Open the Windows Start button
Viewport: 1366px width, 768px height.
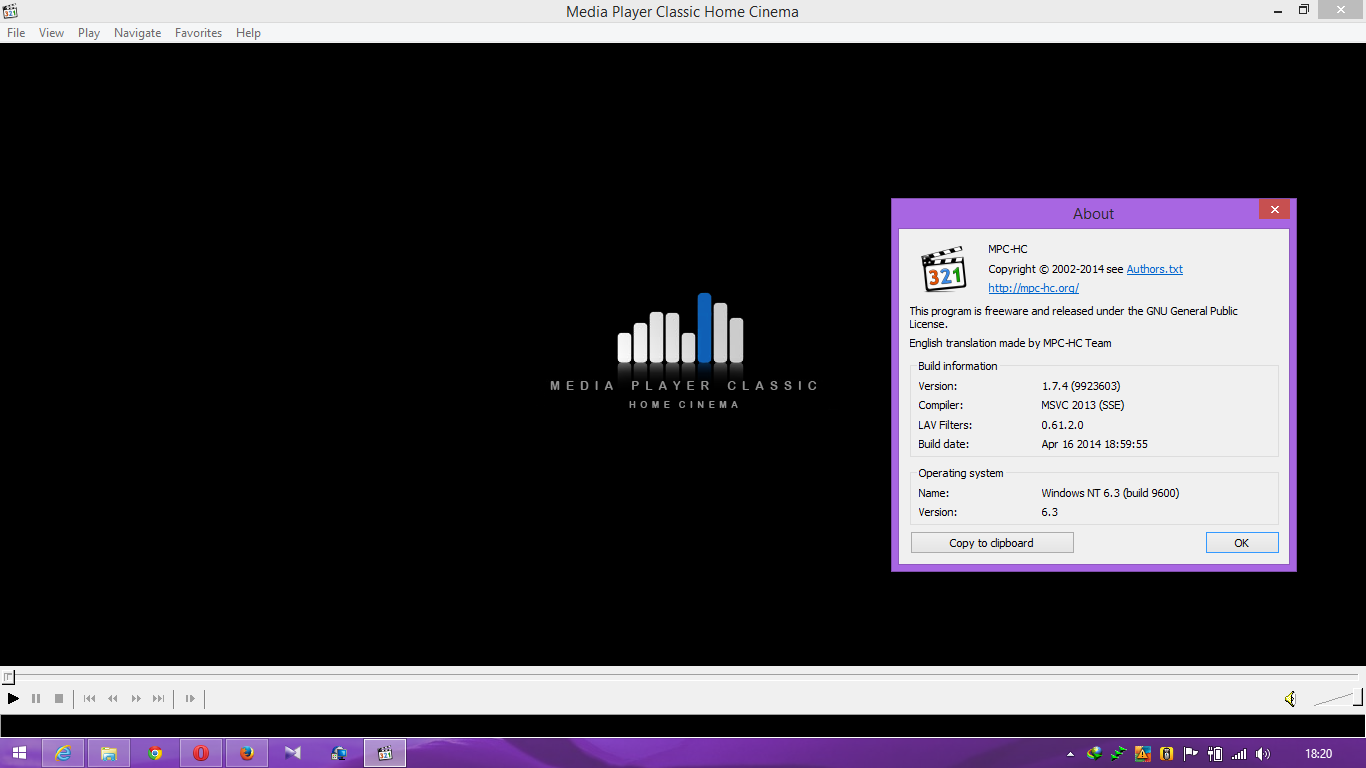pyautogui.click(x=19, y=753)
